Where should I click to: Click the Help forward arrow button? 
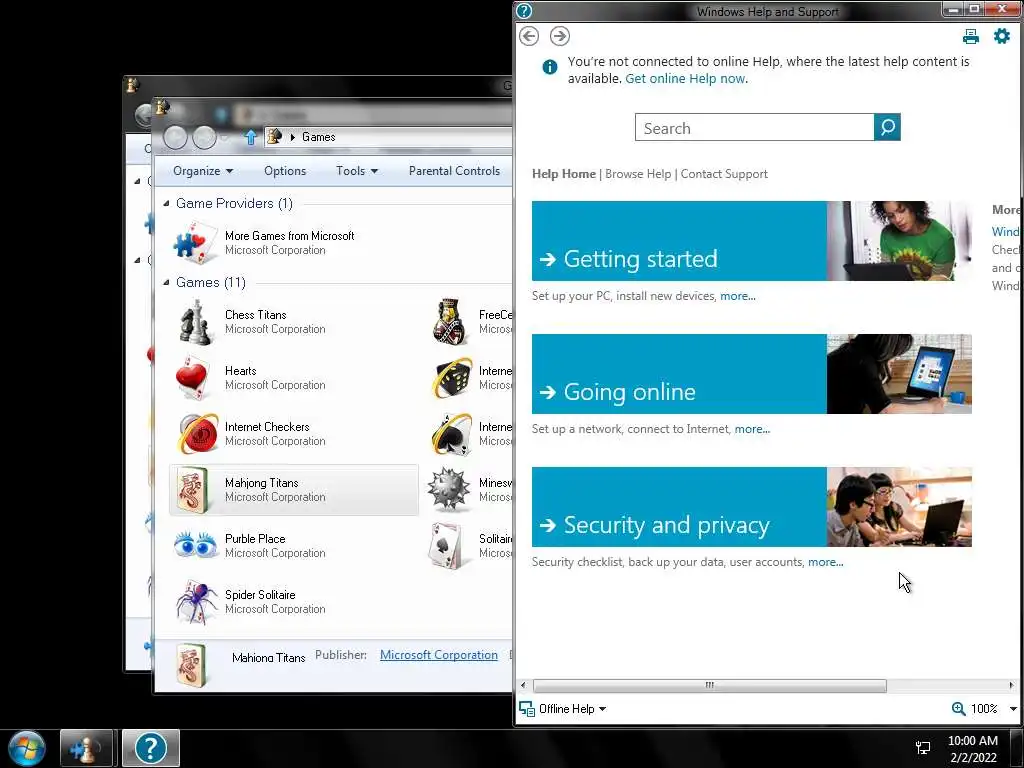(x=560, y=36)
